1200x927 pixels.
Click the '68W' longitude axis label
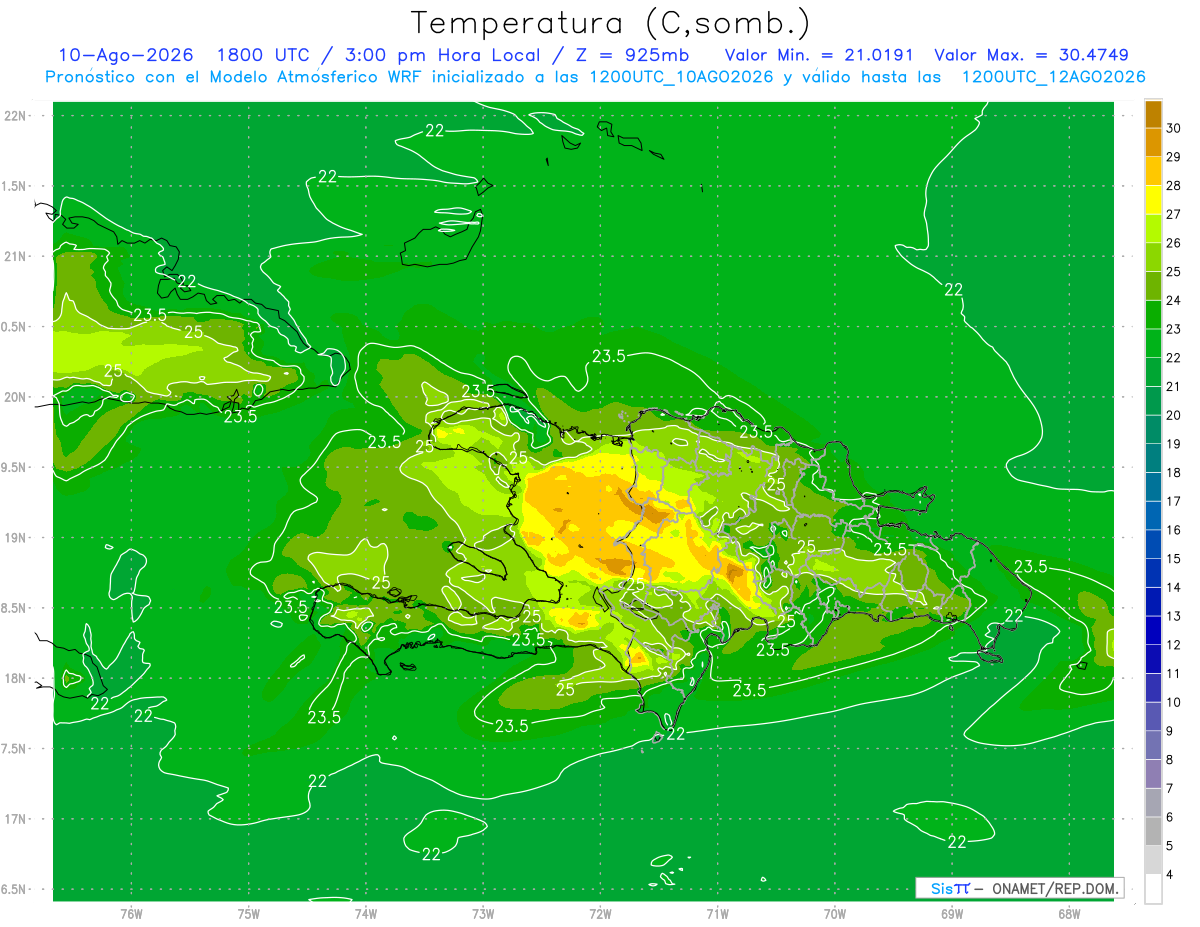pos(1068,914)
